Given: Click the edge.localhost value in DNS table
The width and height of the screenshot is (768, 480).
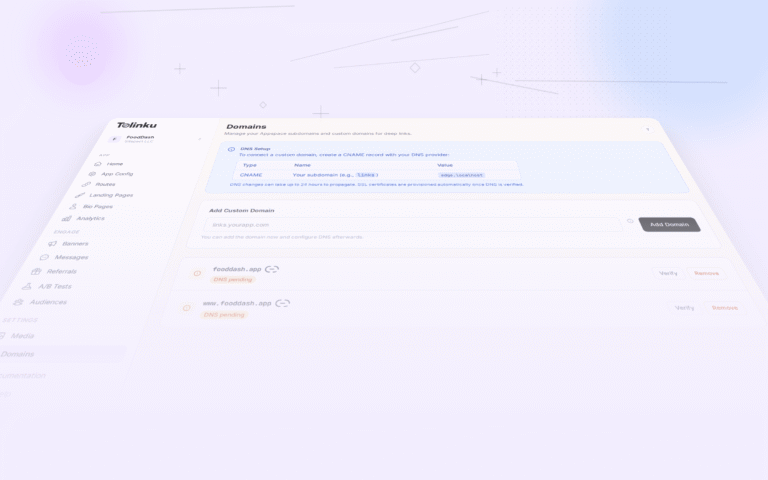Looking at the screenshot, I should click(x=461, y=175).
